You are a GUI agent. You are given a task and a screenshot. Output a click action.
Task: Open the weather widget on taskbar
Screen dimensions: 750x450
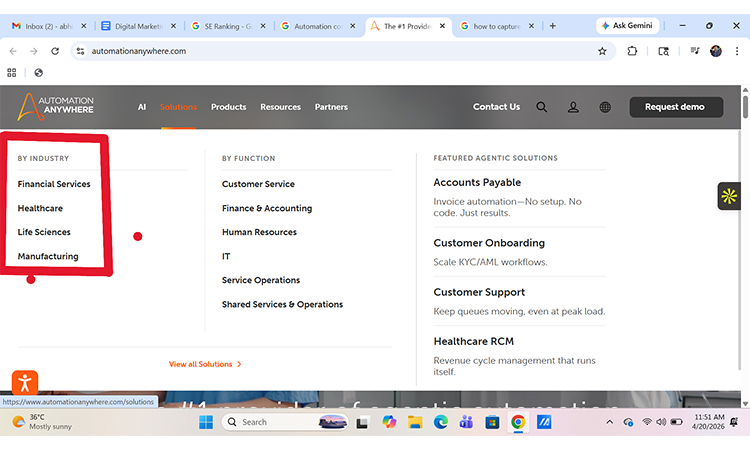tap(42, 422)
